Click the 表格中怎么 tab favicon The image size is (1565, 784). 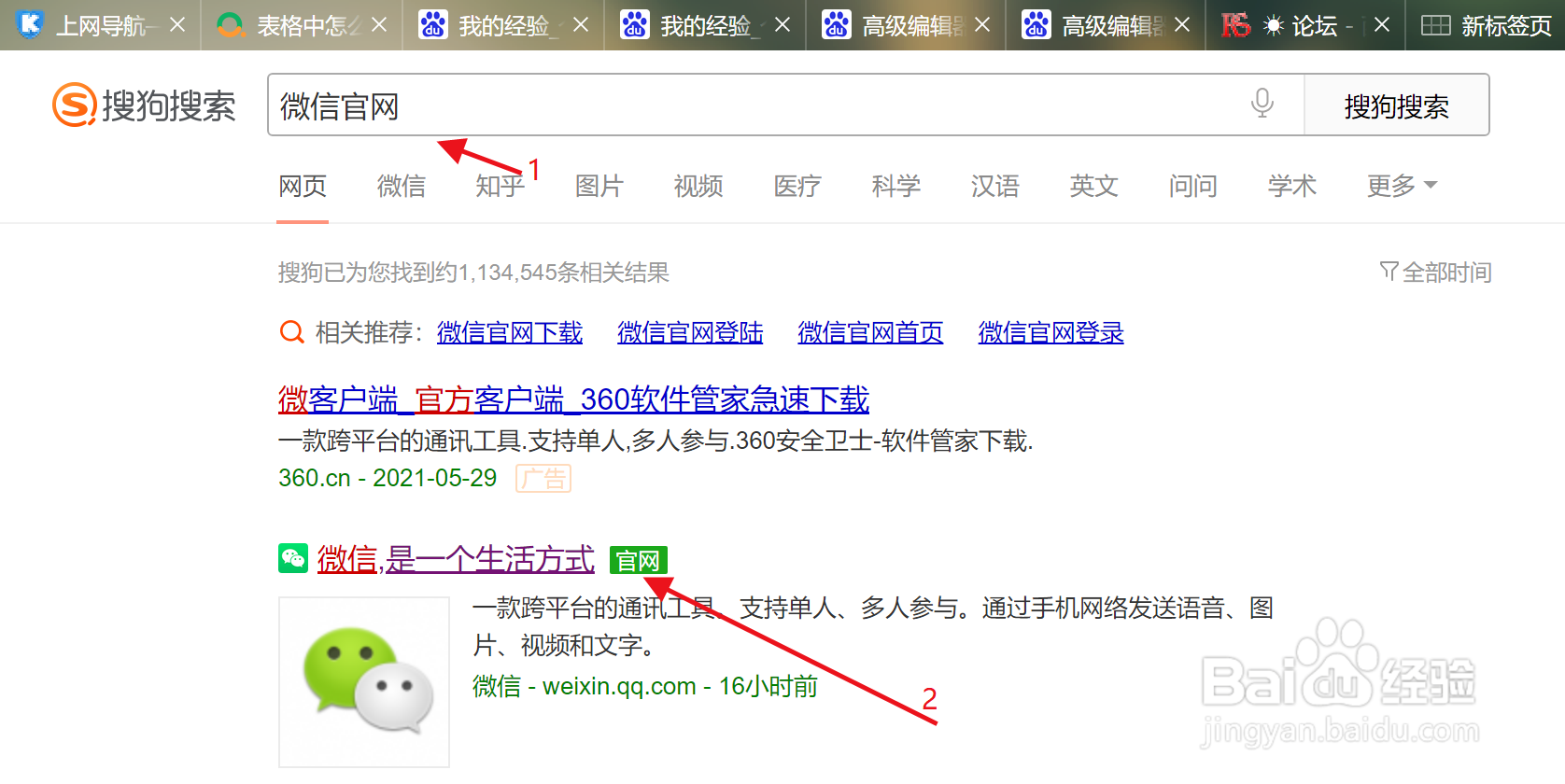pyautogui.click(x=231, y=24)
